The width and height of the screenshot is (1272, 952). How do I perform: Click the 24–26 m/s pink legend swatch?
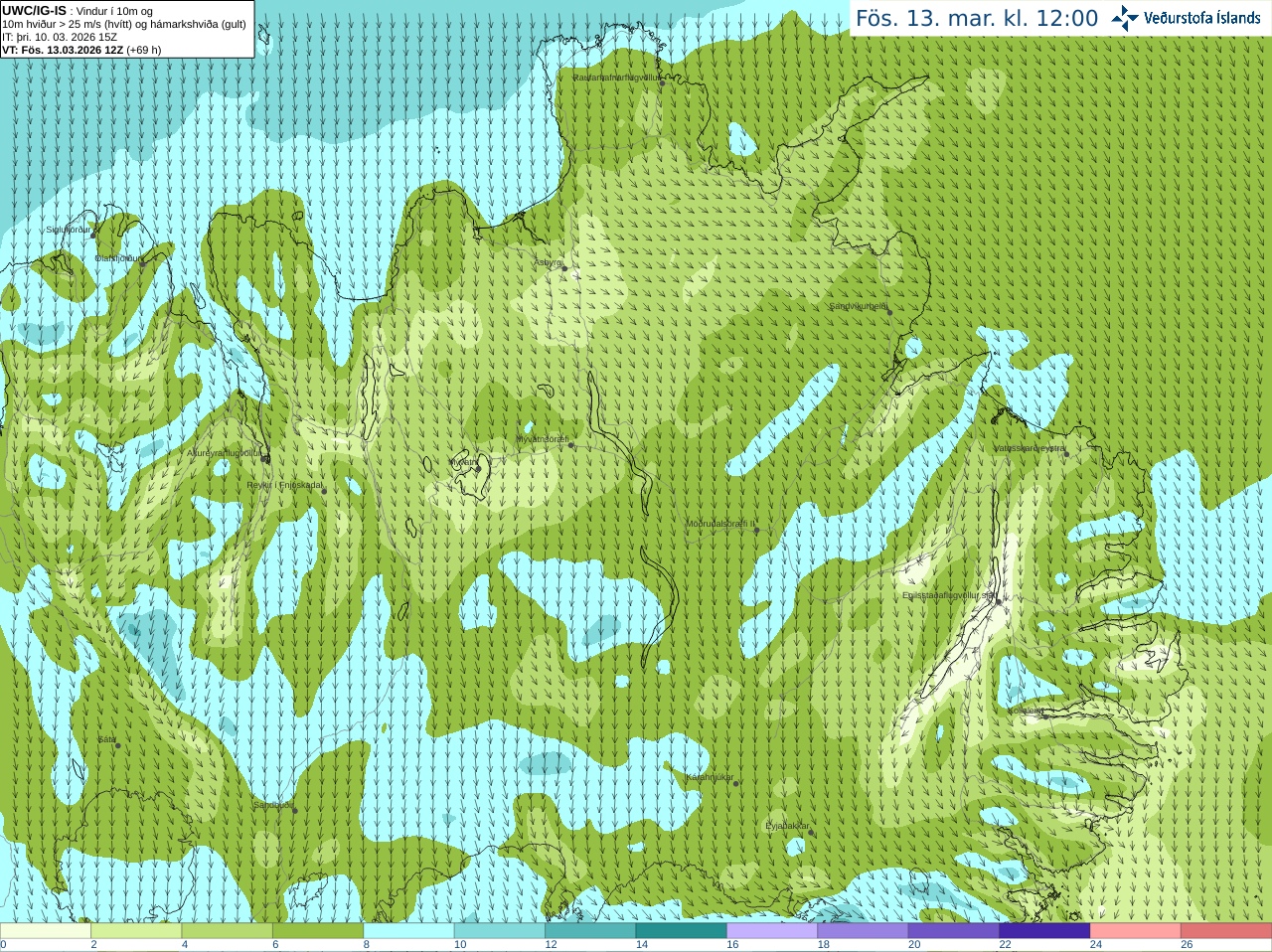click(1136, 931)
